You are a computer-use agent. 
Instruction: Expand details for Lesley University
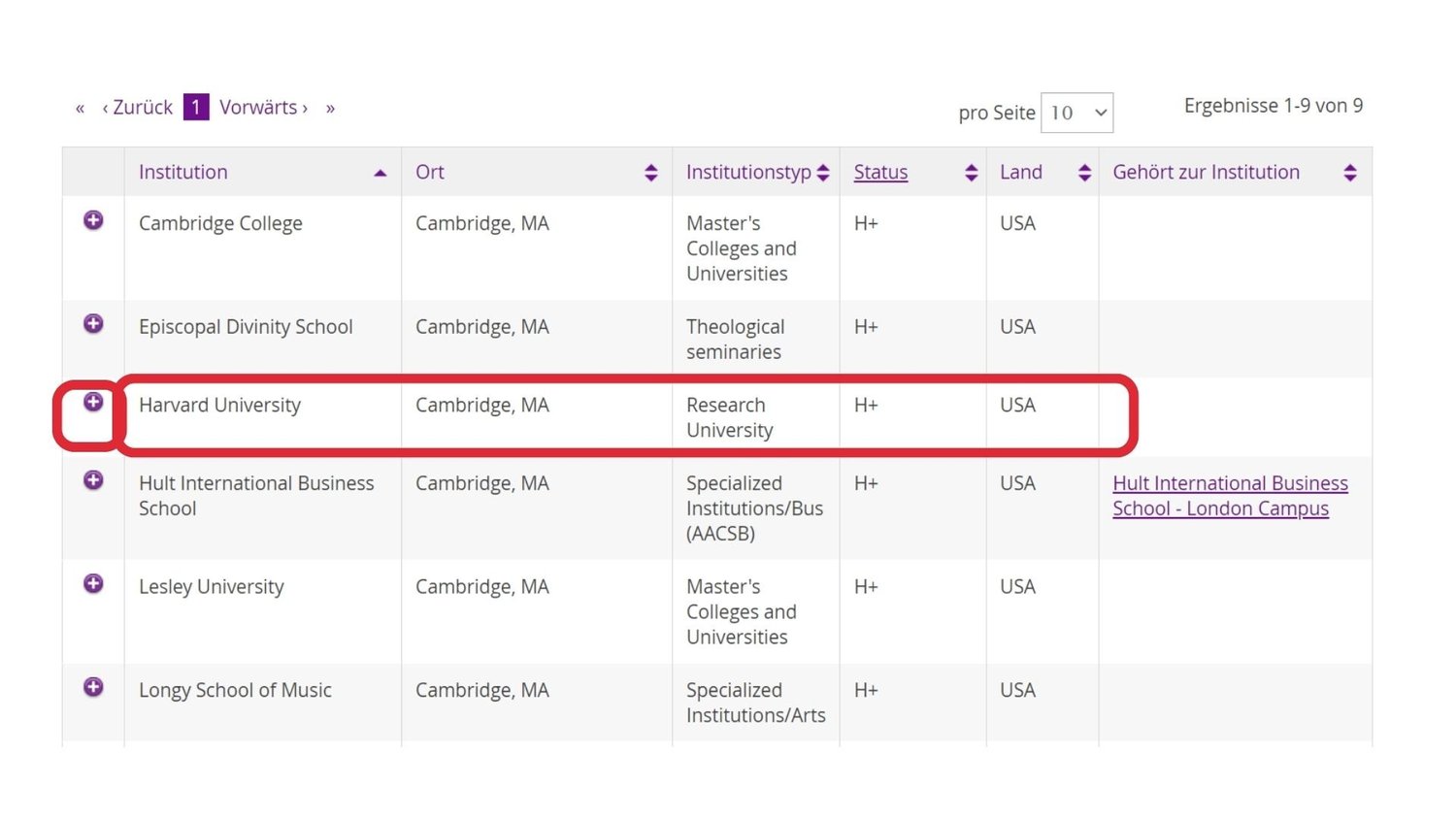coord(92,583)
